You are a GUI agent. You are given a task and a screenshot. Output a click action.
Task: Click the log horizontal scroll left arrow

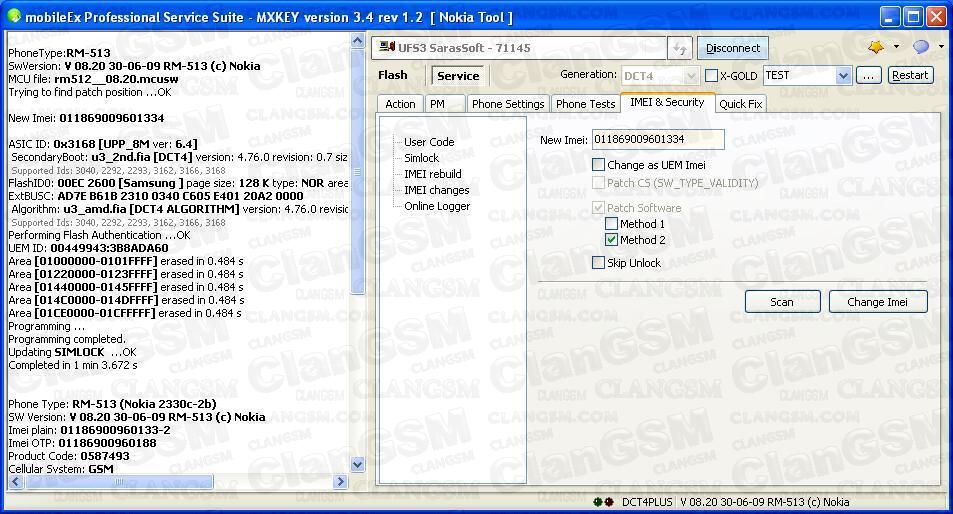click(x=15, y=482)
